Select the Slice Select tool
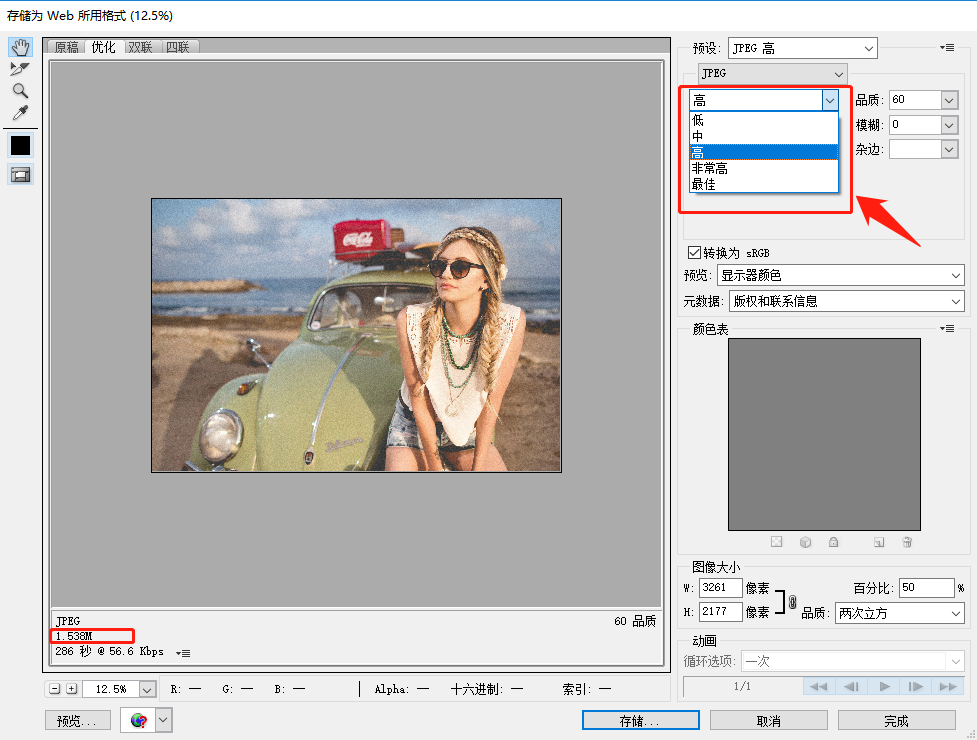Screen dimensions: 977x740 [20, 69]
